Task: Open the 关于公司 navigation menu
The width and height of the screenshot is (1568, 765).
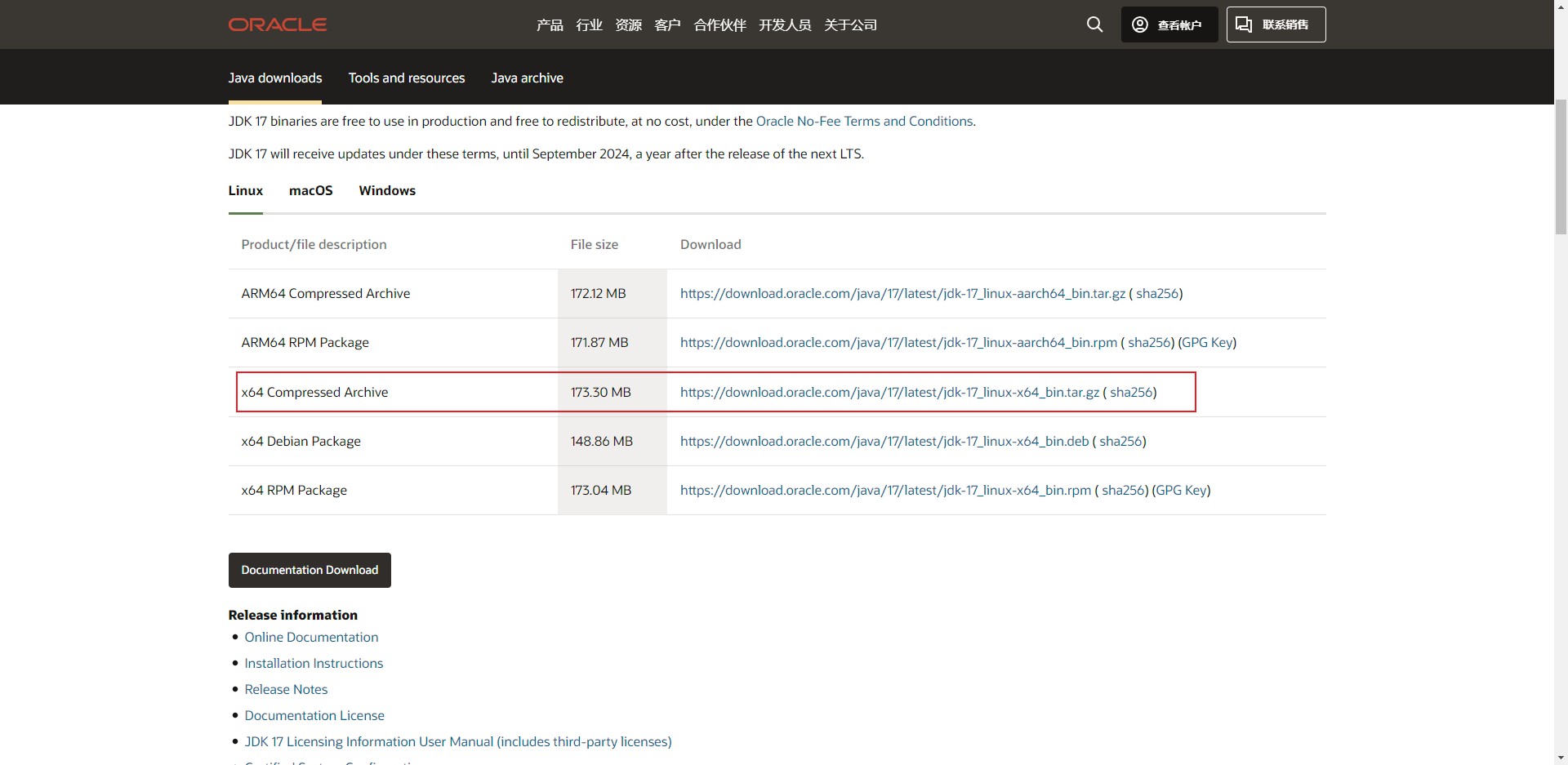Action: [x=850, y=25]
